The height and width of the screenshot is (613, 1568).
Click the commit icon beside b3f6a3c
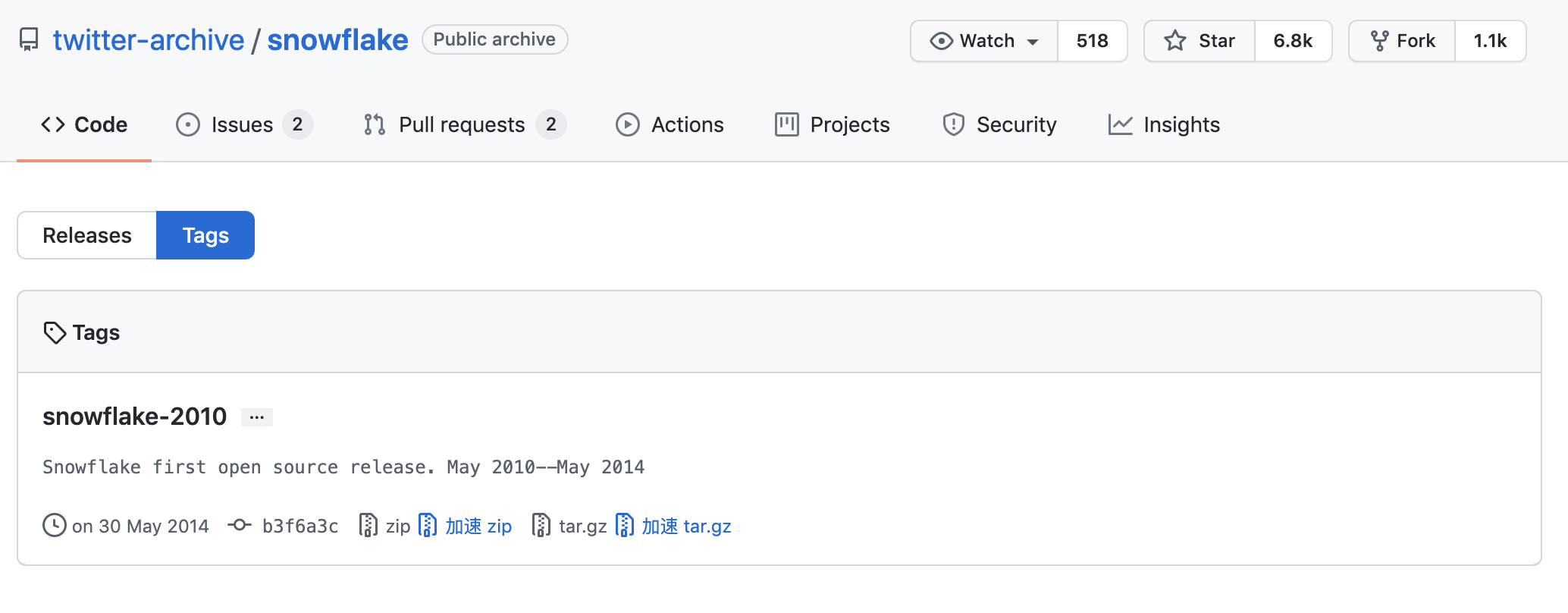(240, 525)
